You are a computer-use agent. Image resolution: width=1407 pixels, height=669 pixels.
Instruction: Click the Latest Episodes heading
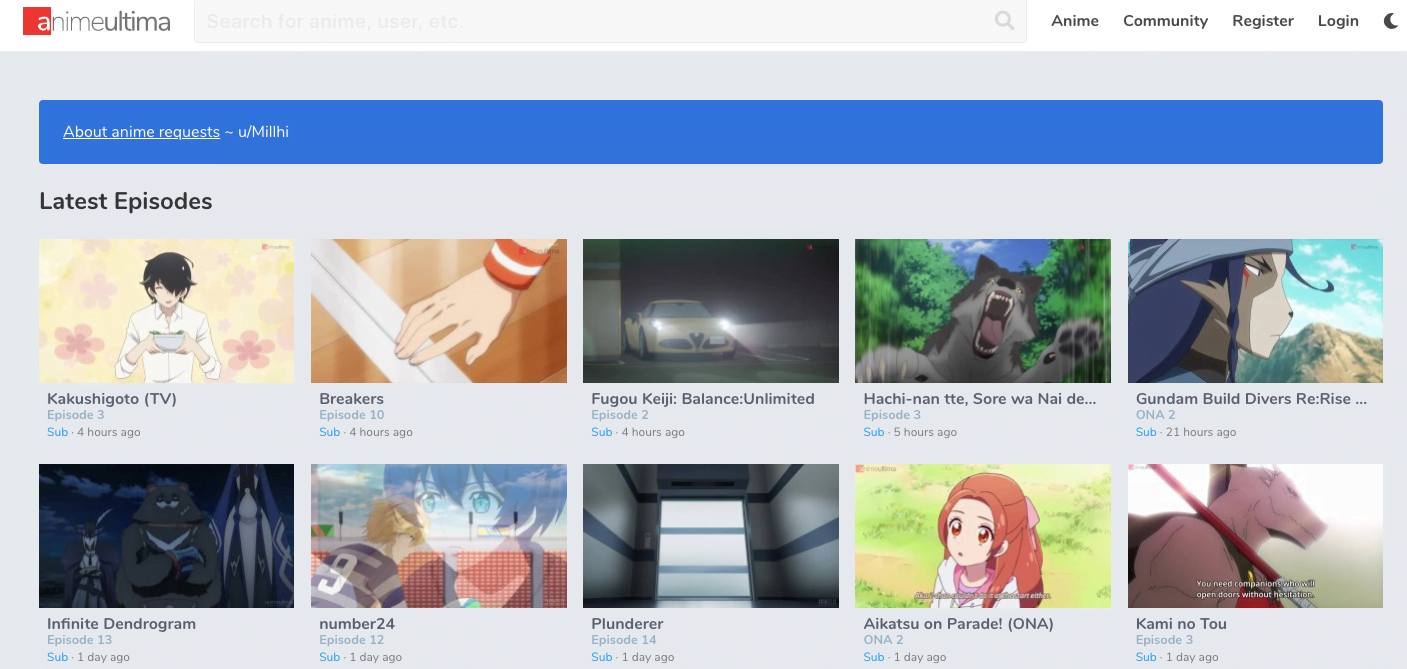pyautogui.click(x=126, y=201)
